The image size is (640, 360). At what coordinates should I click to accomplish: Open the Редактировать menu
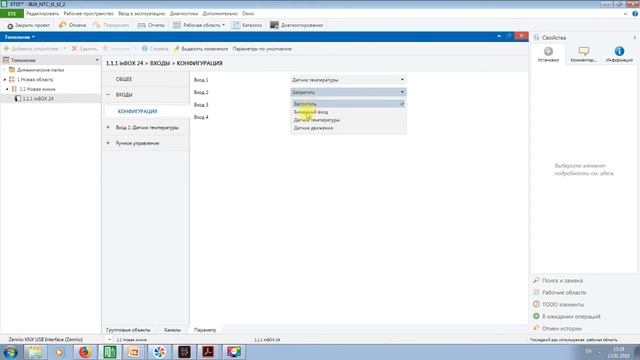[42, 13]
